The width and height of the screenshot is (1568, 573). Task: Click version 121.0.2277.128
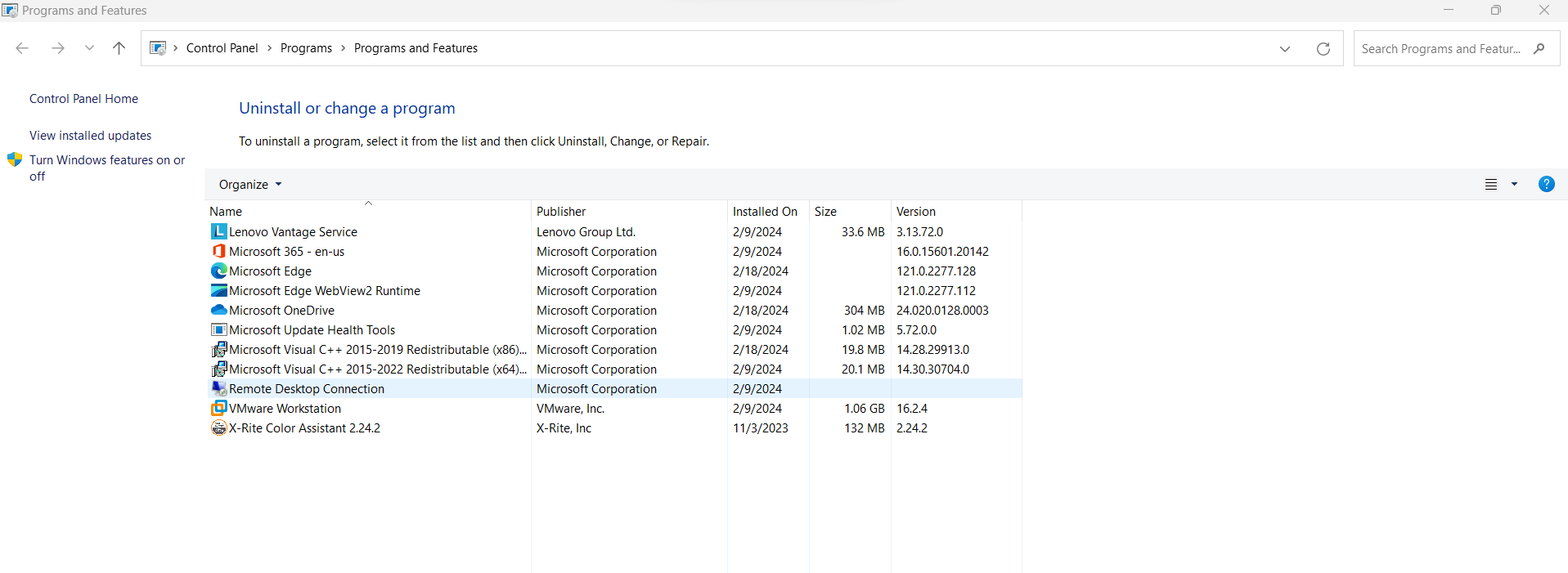point(936,271)
